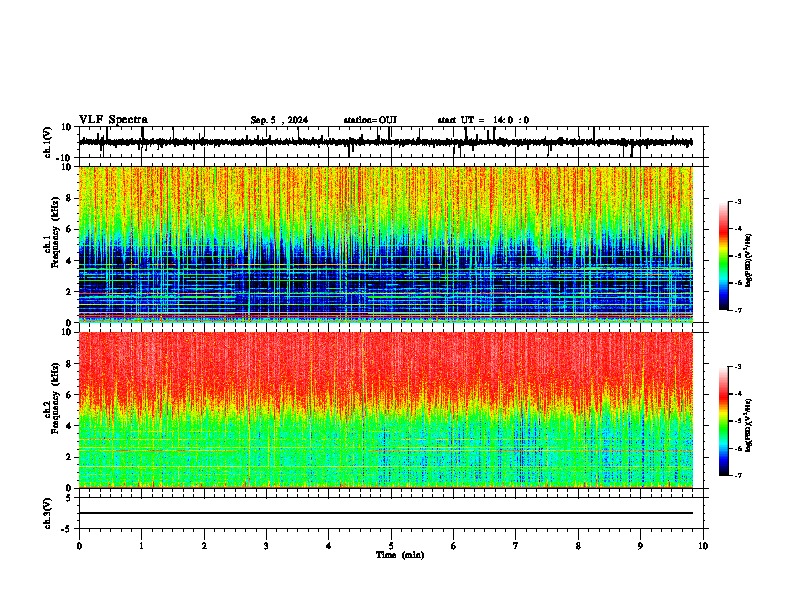792x612 pixels.
Task: Click the 'ch.3(V)' axis label
Action: pyautogui.click(x=48, y=514)
